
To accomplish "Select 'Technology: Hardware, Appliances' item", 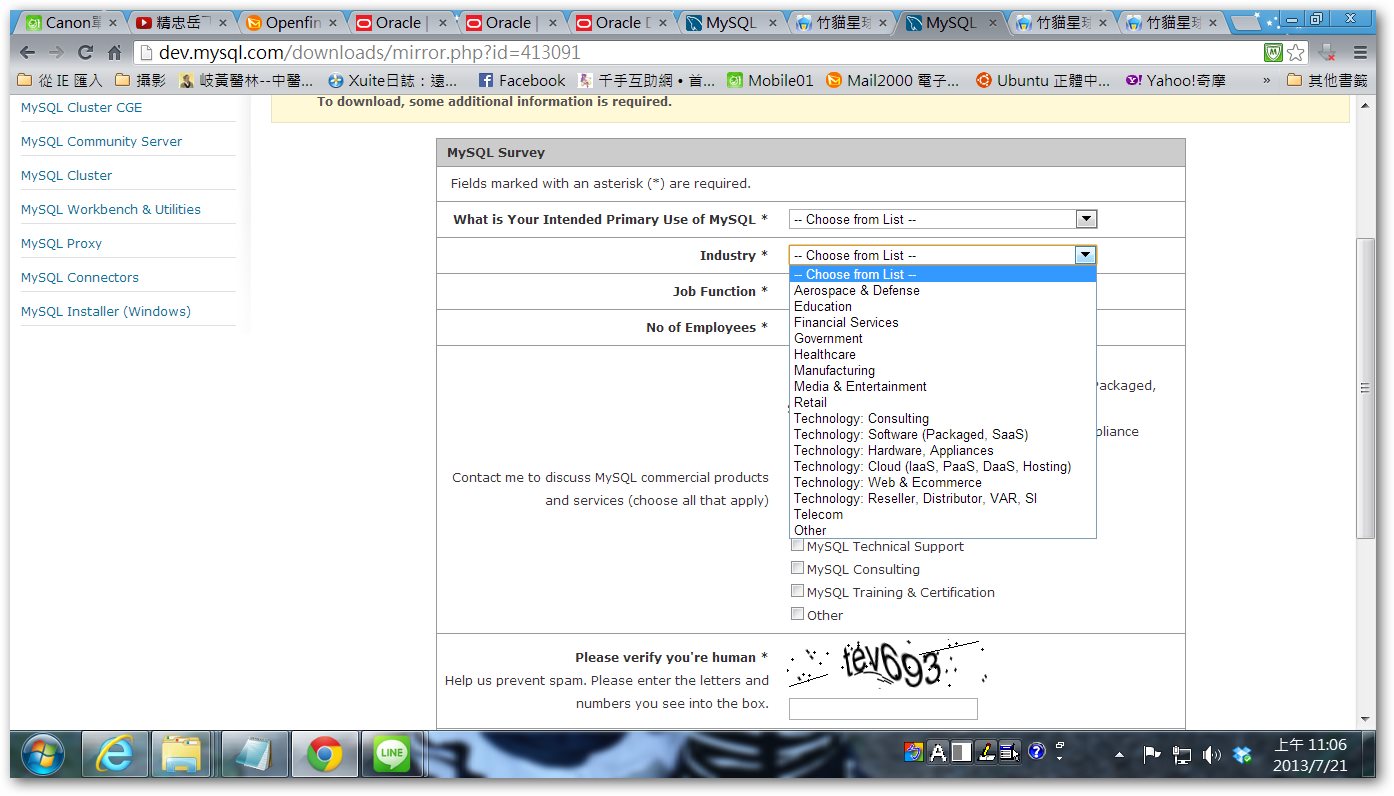I will [x=943, y=450].
